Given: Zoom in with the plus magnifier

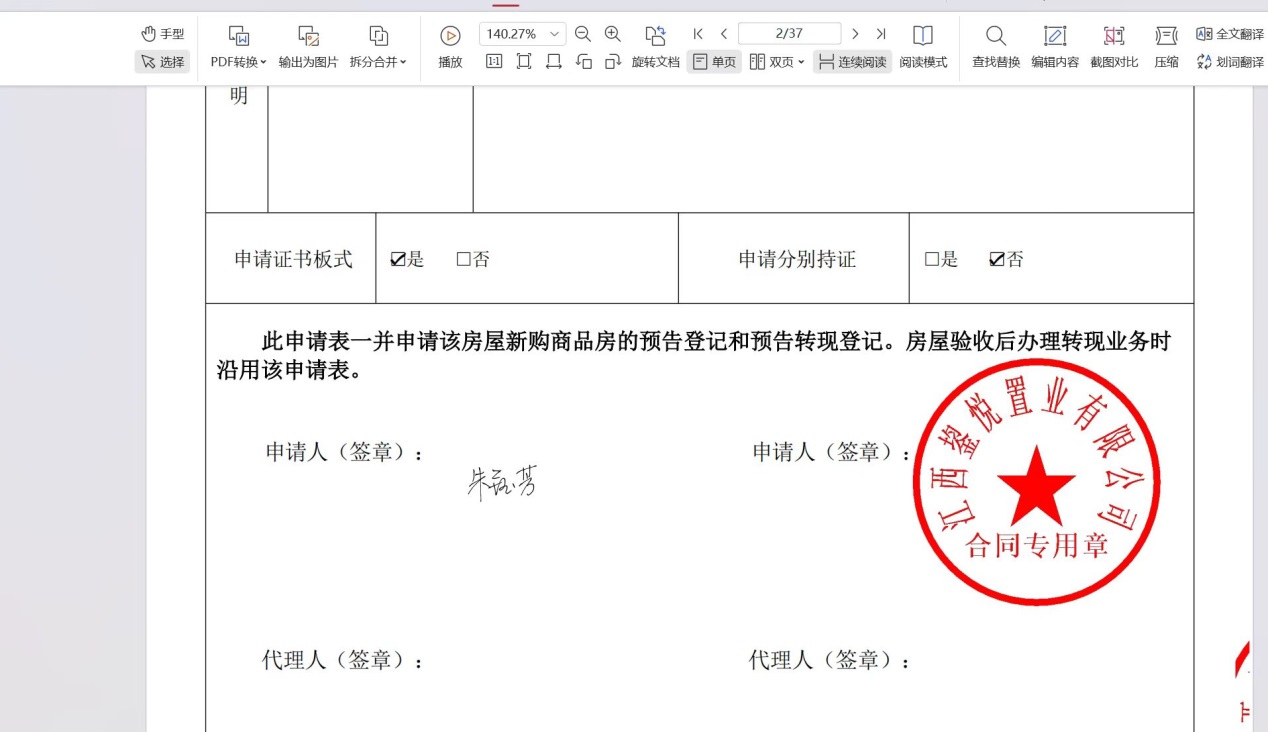Looking at the screenshot, I should [x=613, y=34].
